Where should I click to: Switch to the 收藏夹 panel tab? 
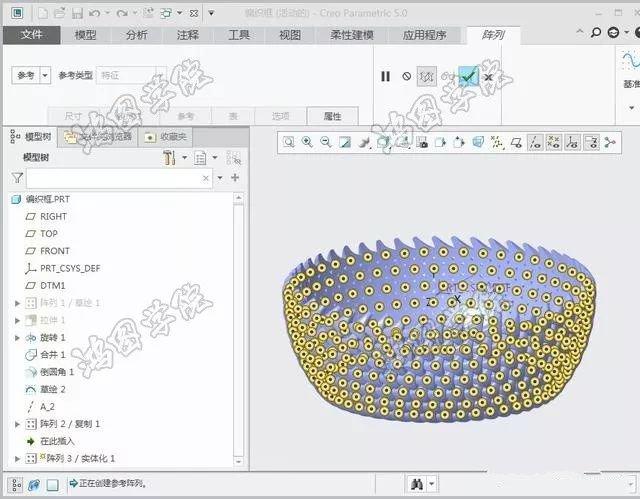[165, 137]
